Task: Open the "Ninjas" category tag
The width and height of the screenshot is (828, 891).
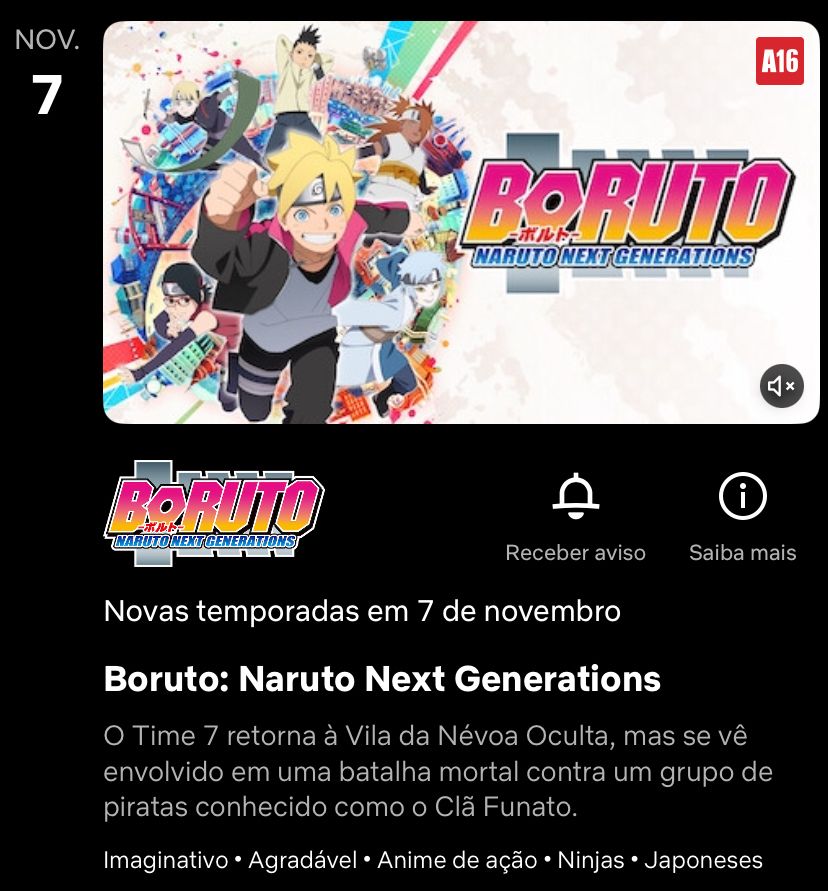Action: pyautogui.click(x=590, y=860)
